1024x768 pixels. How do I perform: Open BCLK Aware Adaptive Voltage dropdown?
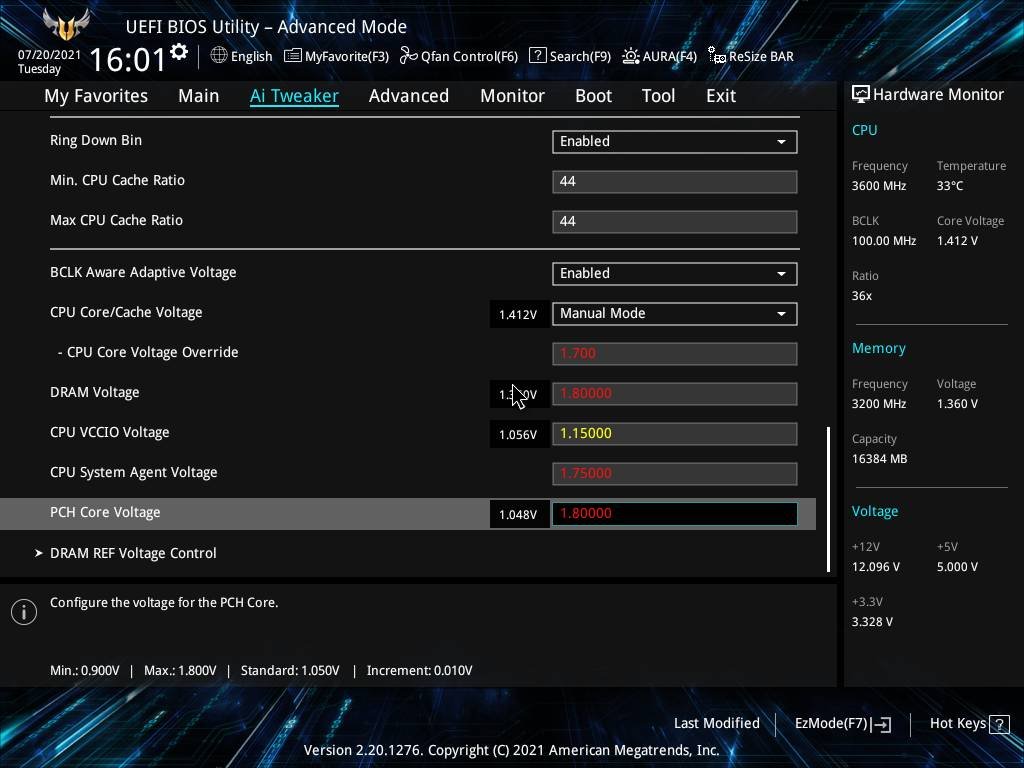click(x=674, y=273)
